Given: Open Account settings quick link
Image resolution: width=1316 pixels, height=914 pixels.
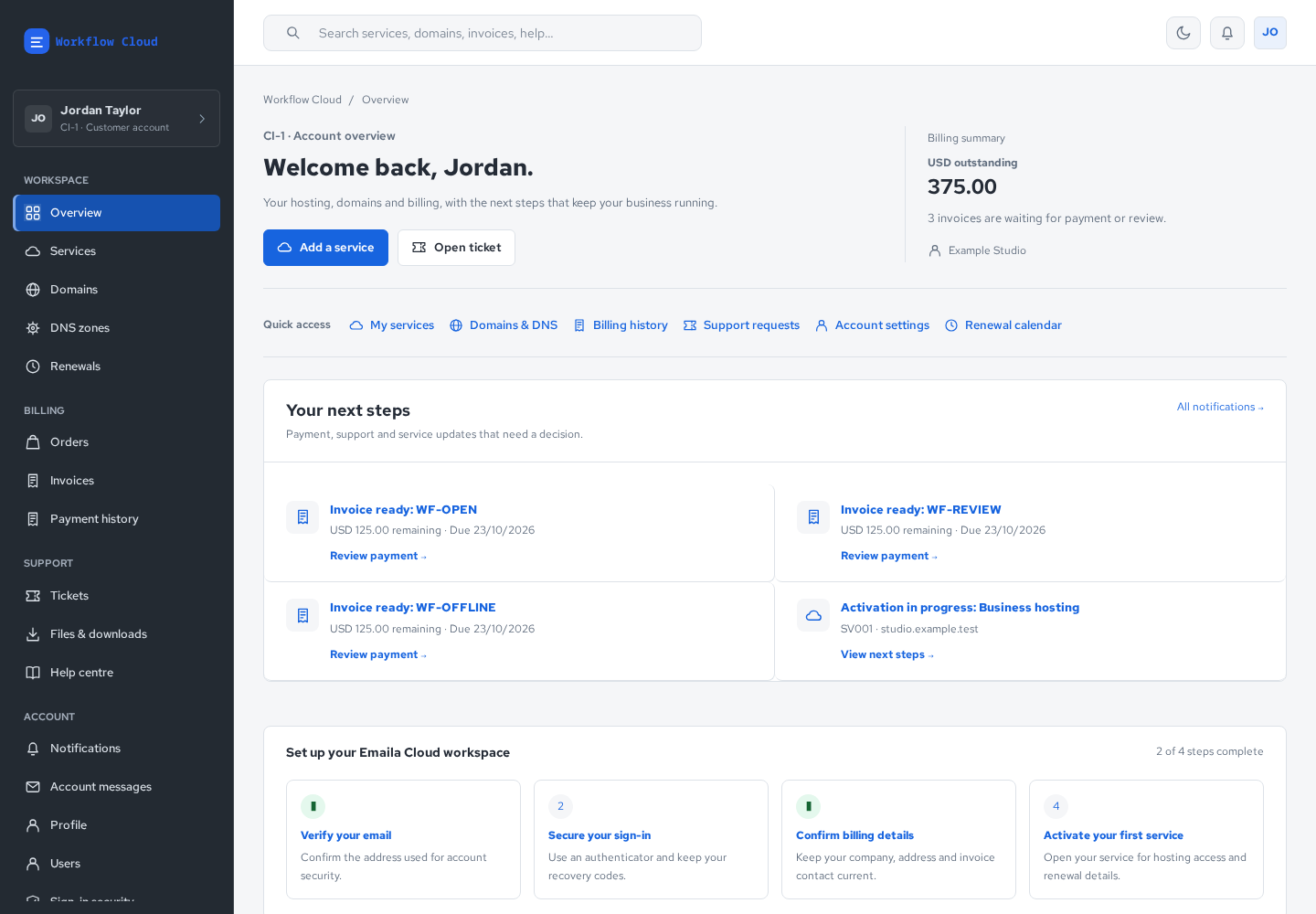Looking at the screenshot, I should pyautogui.click(x=872, y=325).
